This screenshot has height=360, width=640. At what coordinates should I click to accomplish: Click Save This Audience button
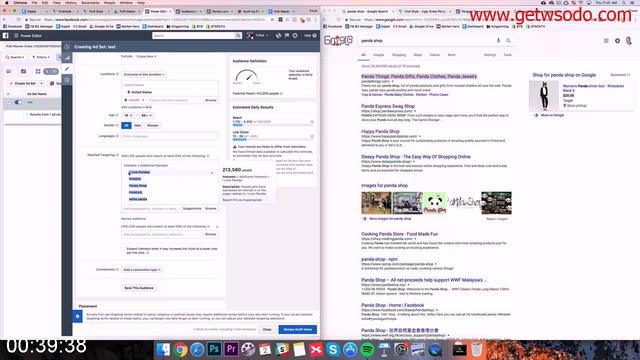click(139, 288)
